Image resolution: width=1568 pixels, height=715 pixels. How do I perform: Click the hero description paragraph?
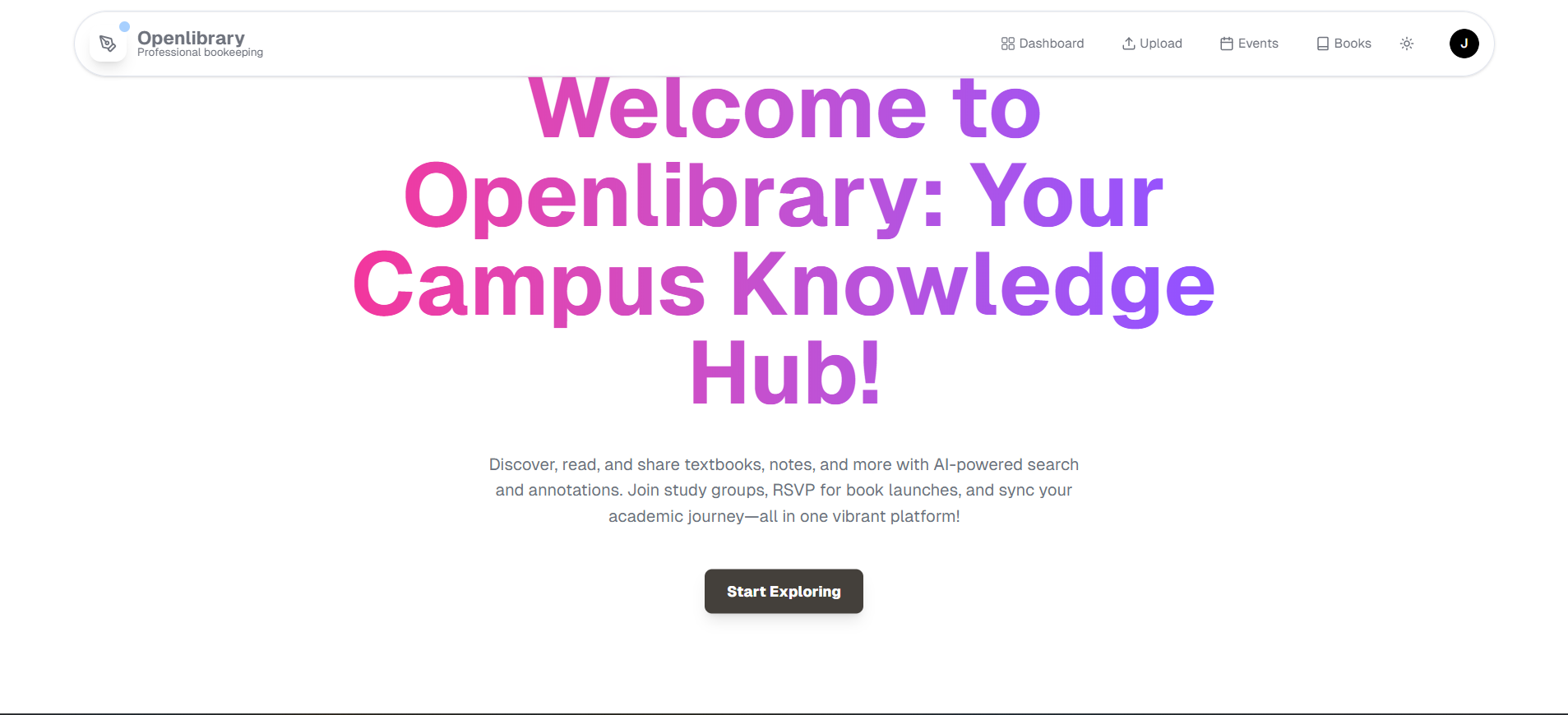tap(784, 491)
